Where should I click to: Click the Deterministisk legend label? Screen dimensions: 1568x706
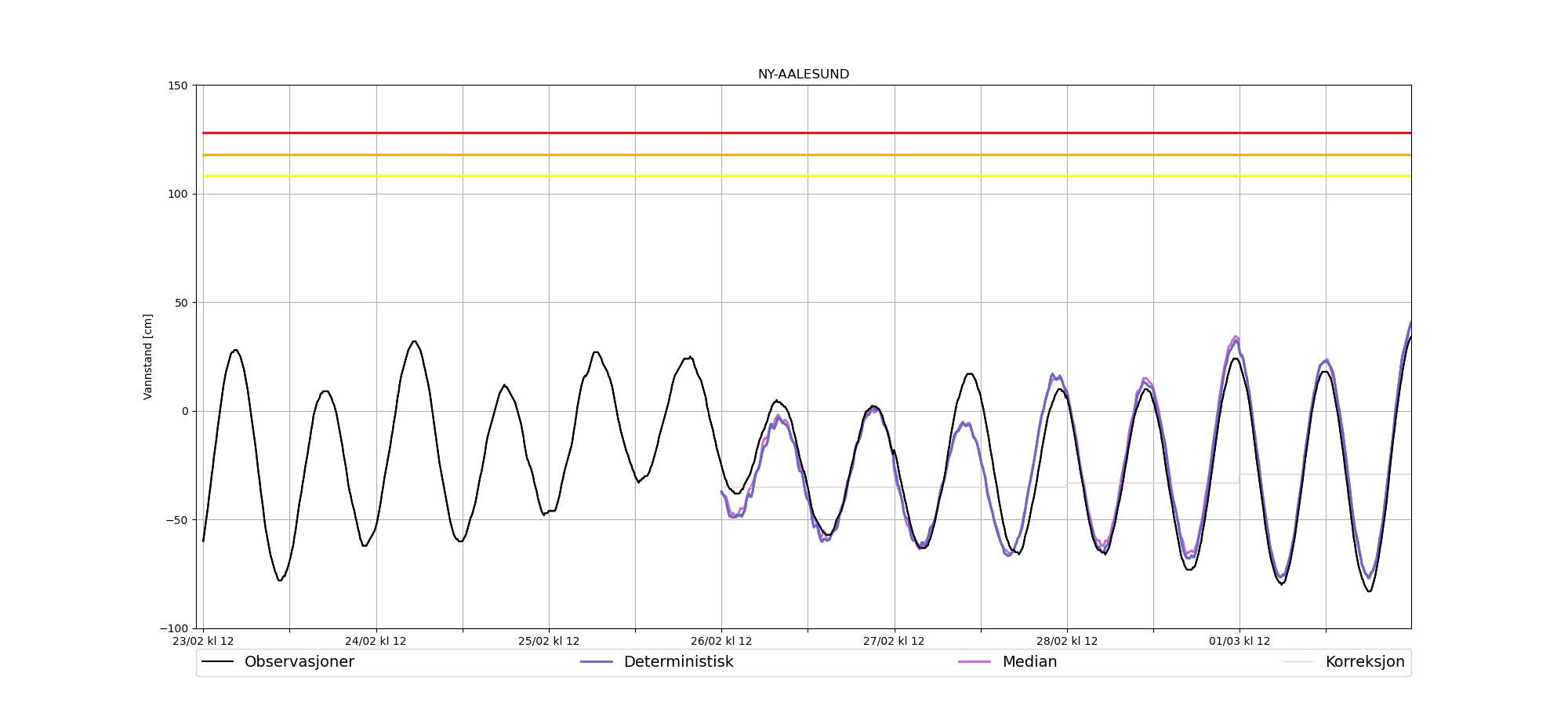coord(678,662)
